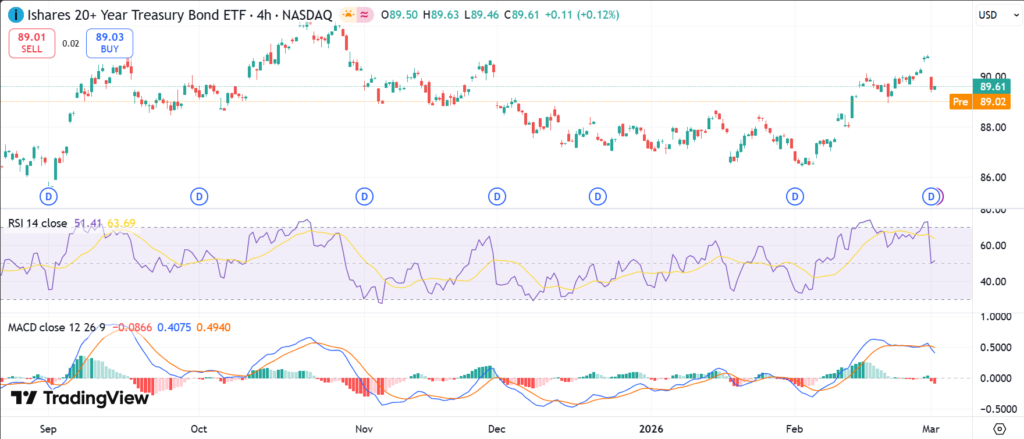
Task: Click the MACD histogram value -0.0866
Action: pyautogui.click(x=131, y=327)
